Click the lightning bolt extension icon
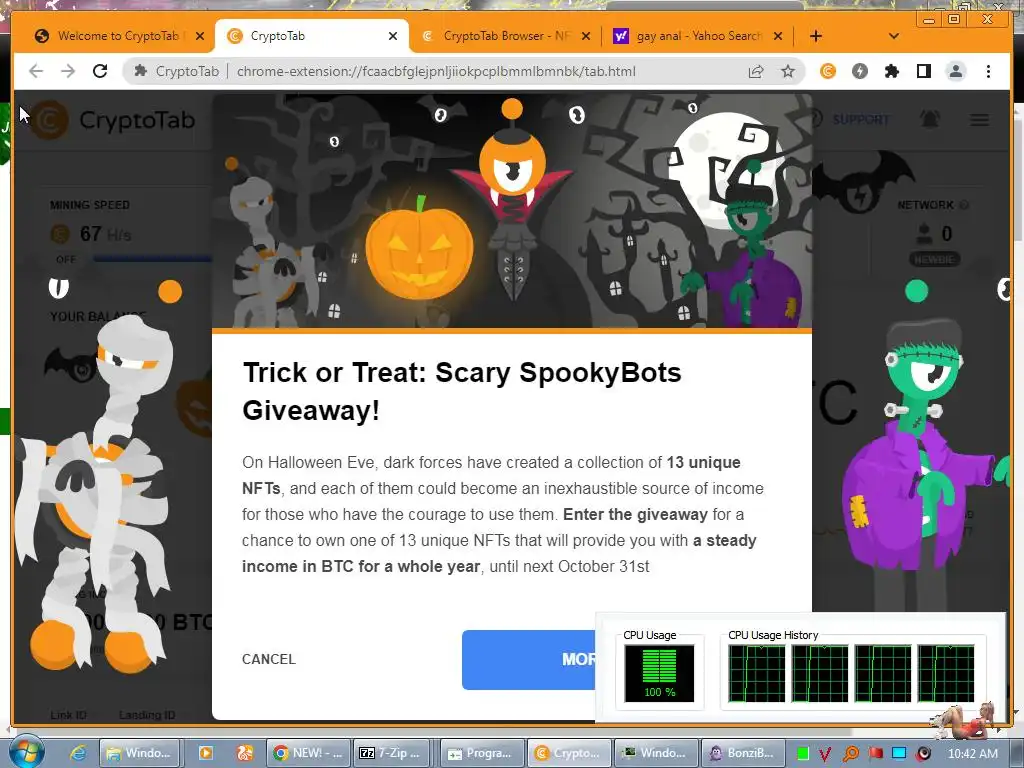The width and height of the screenshot is (1024, 768). (860, 71)
